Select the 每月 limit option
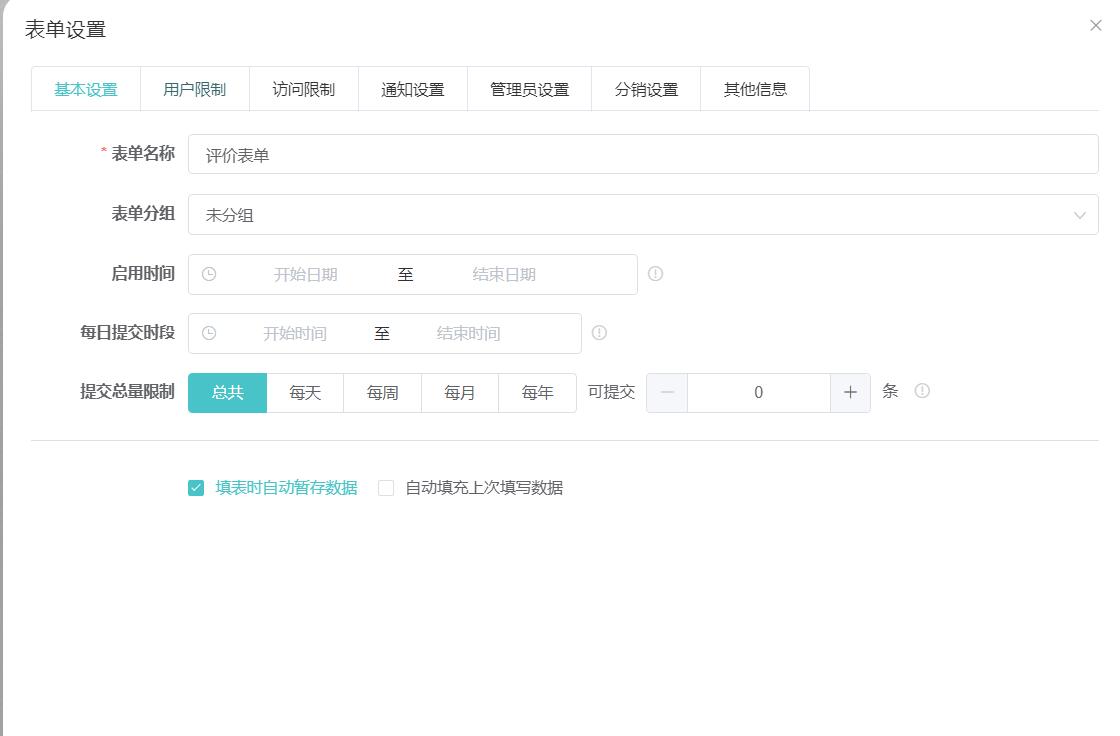Viewport: 1120px width, 736px height. 459,392
